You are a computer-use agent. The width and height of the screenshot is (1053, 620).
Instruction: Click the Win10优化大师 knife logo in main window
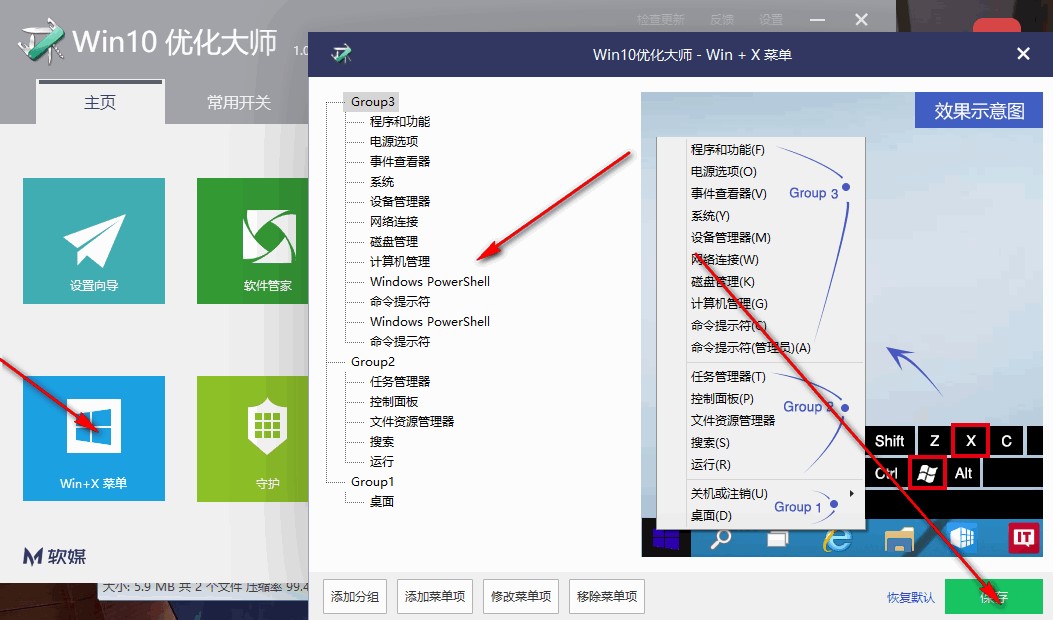[42, 42]
